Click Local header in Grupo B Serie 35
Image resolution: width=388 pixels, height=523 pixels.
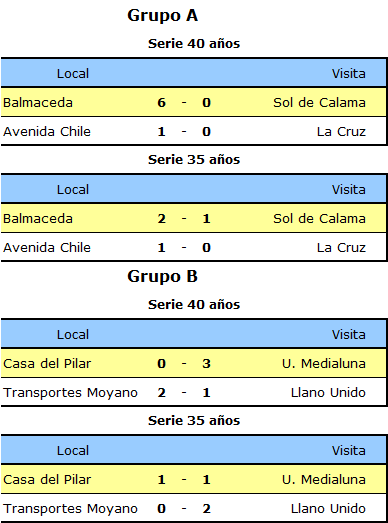tap(73, 451)
